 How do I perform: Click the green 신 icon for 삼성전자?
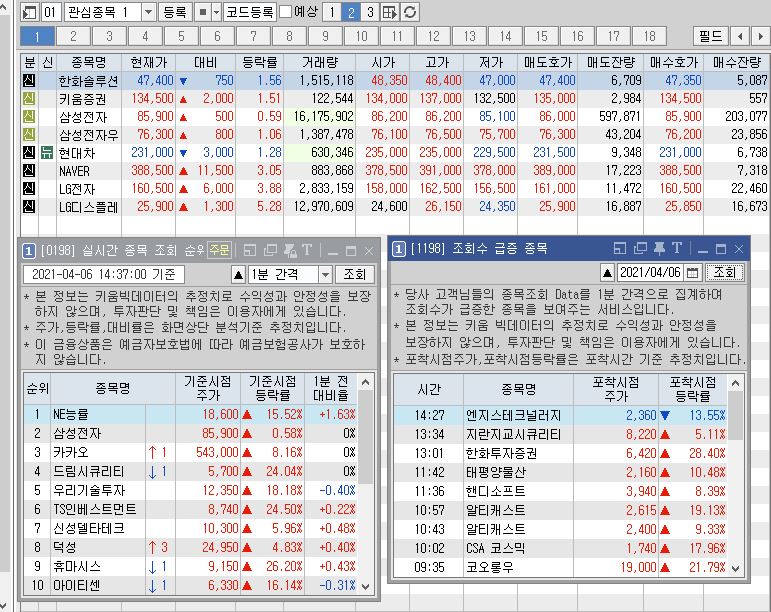click(29, 117)
